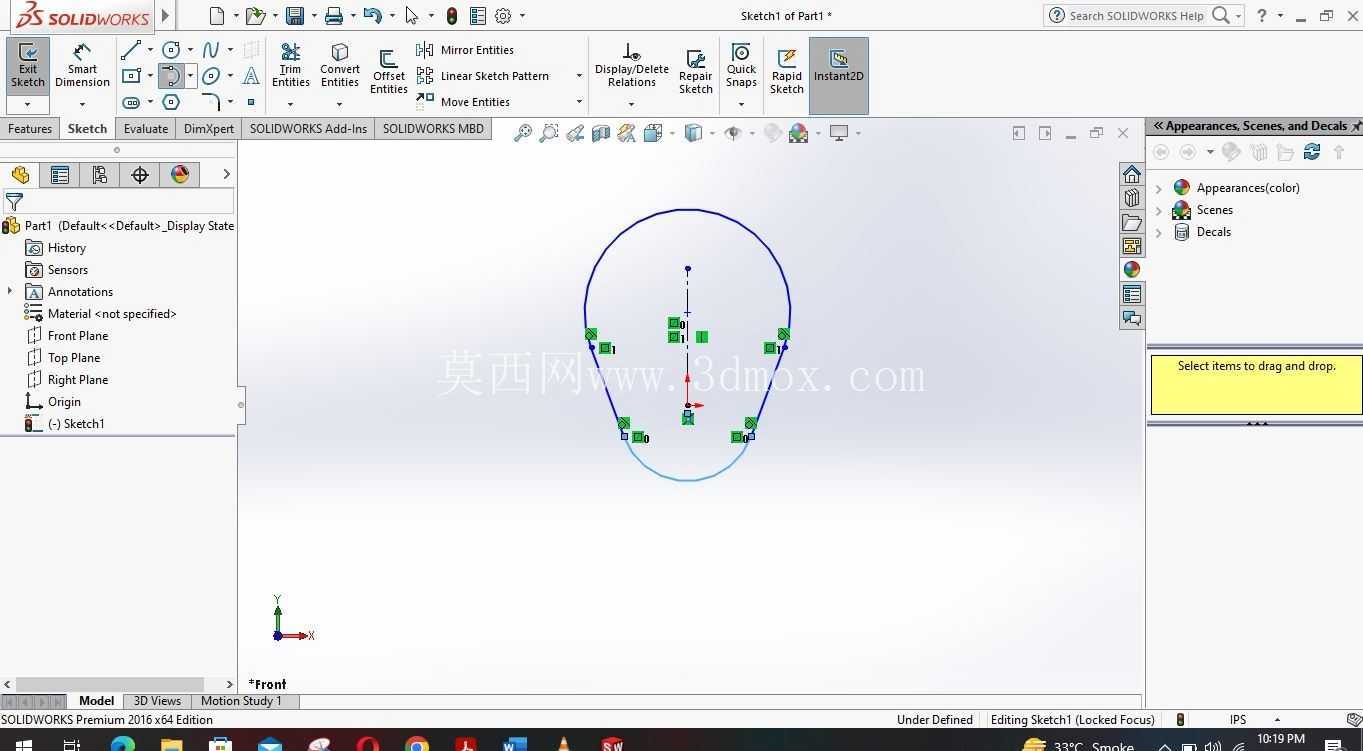Screen dimensions: 1363x751
Task: Click Rebuild traffic light icon
Action: 452,16
